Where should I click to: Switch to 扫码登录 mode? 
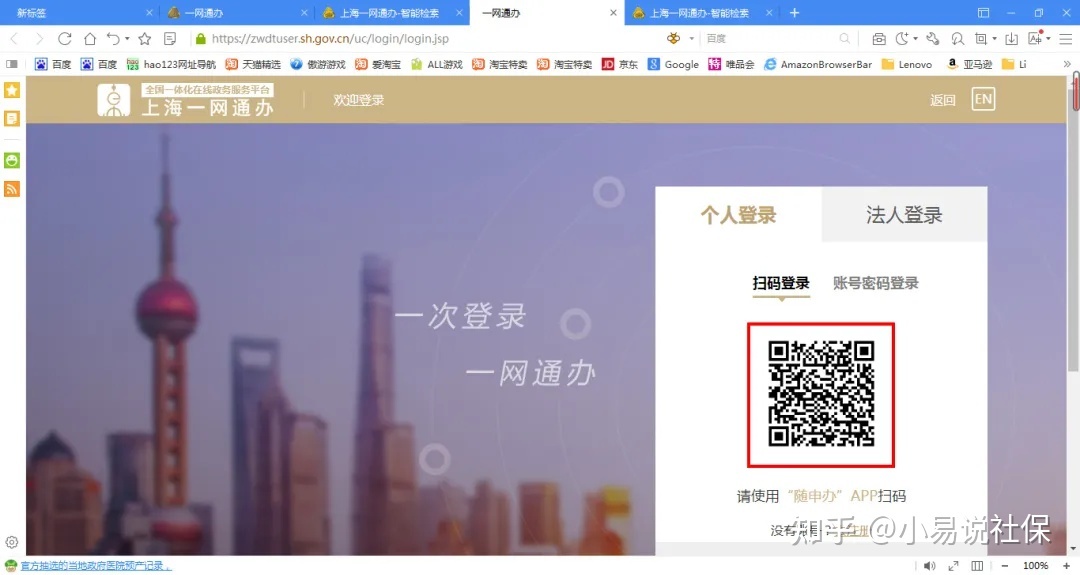[781, 283]
